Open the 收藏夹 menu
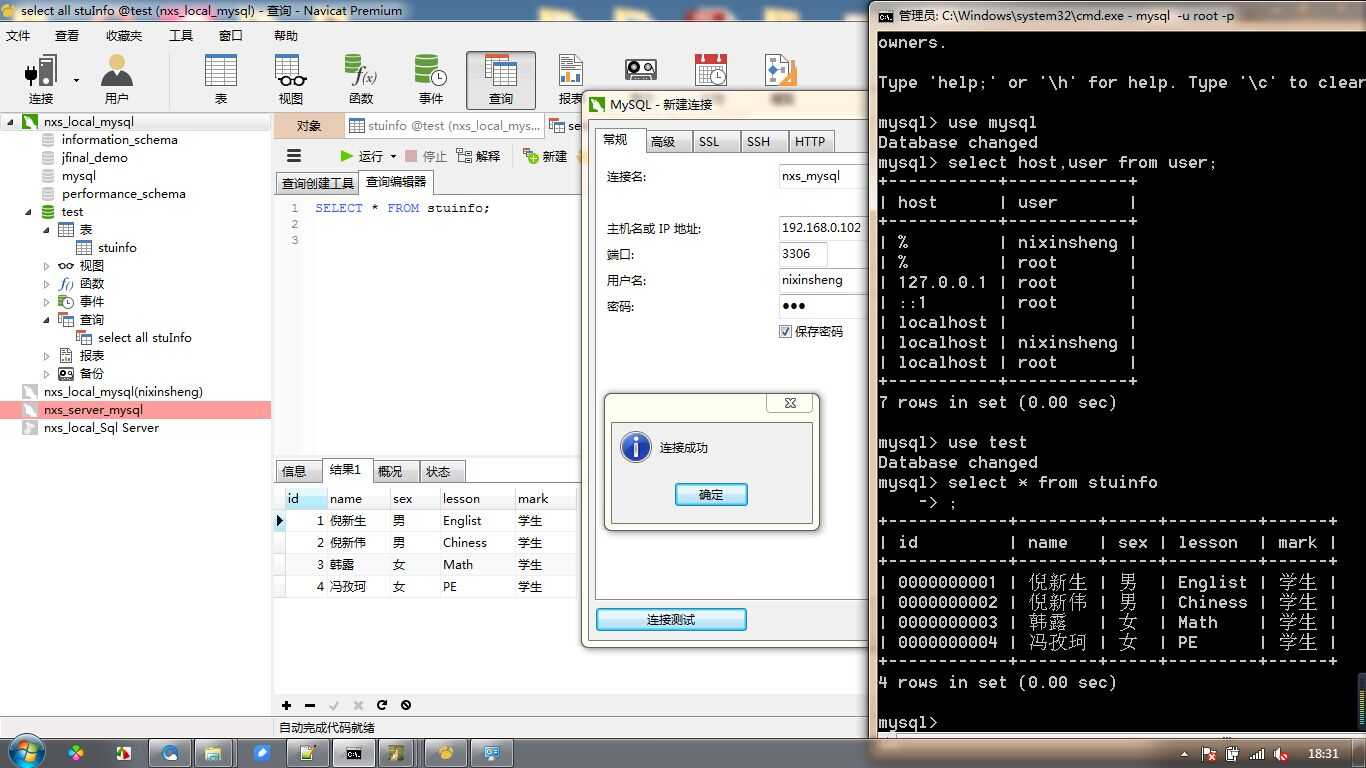Screen dimensions: 1366x768 (124, 35)
